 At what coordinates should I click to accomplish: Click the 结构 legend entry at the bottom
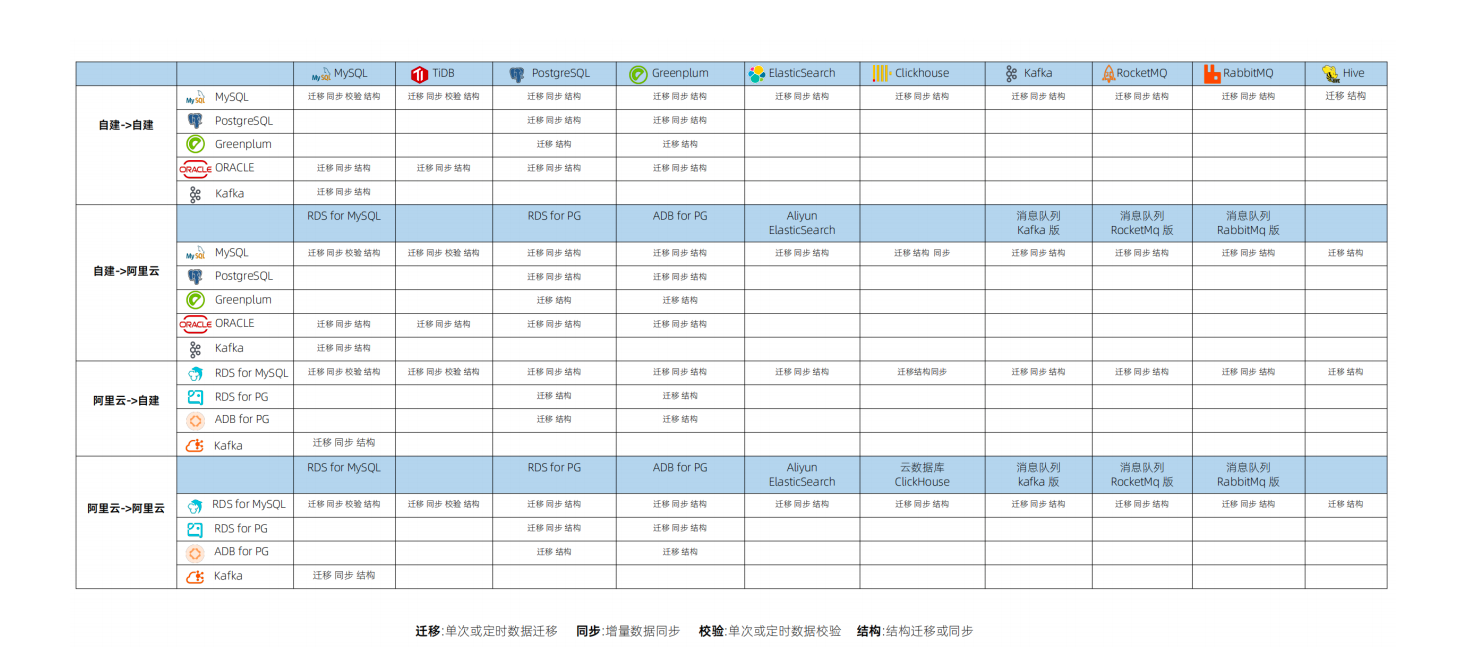915,632
